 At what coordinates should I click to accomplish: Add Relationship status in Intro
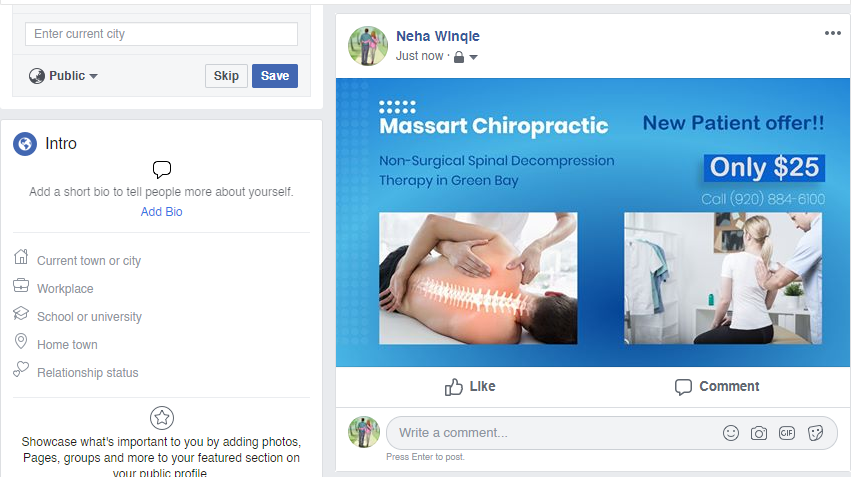coord(88,373)
